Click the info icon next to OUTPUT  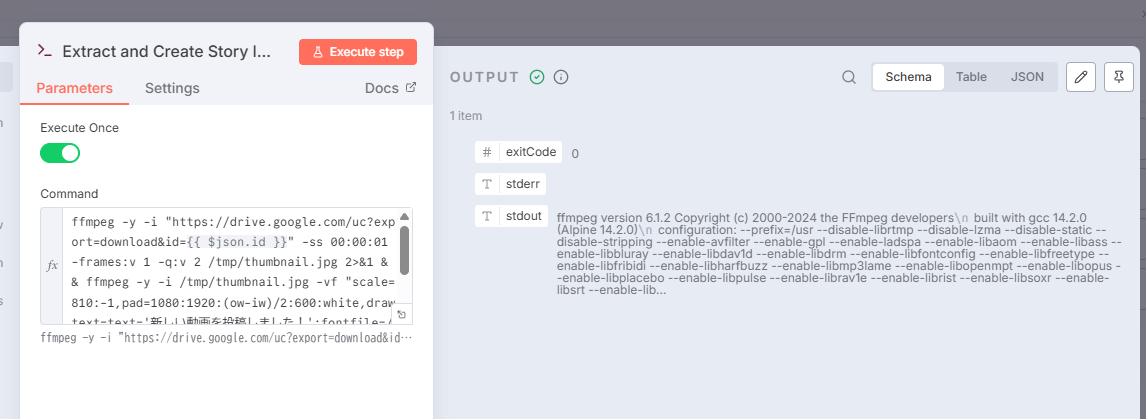[561, 77]
